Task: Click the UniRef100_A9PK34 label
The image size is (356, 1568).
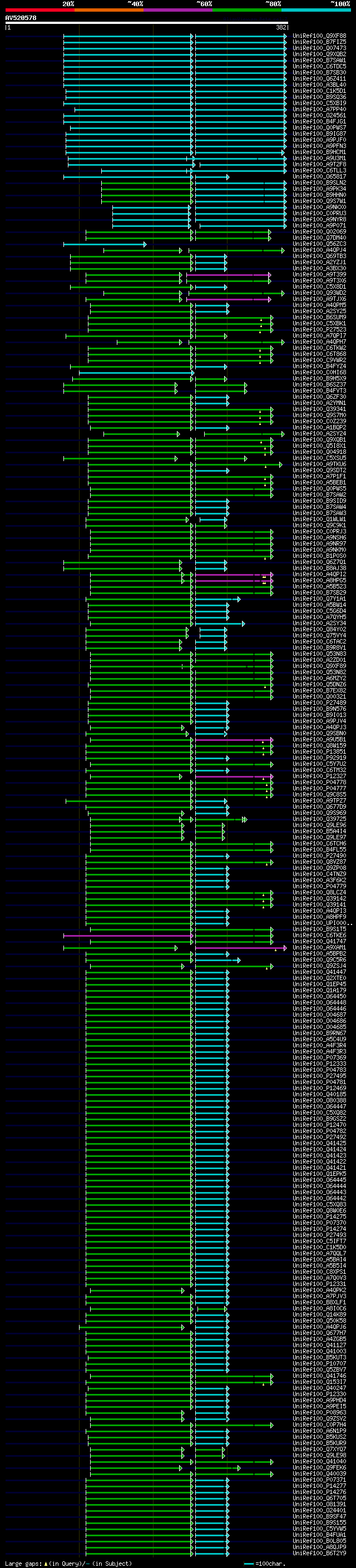Action: click(x=319, y=189)
